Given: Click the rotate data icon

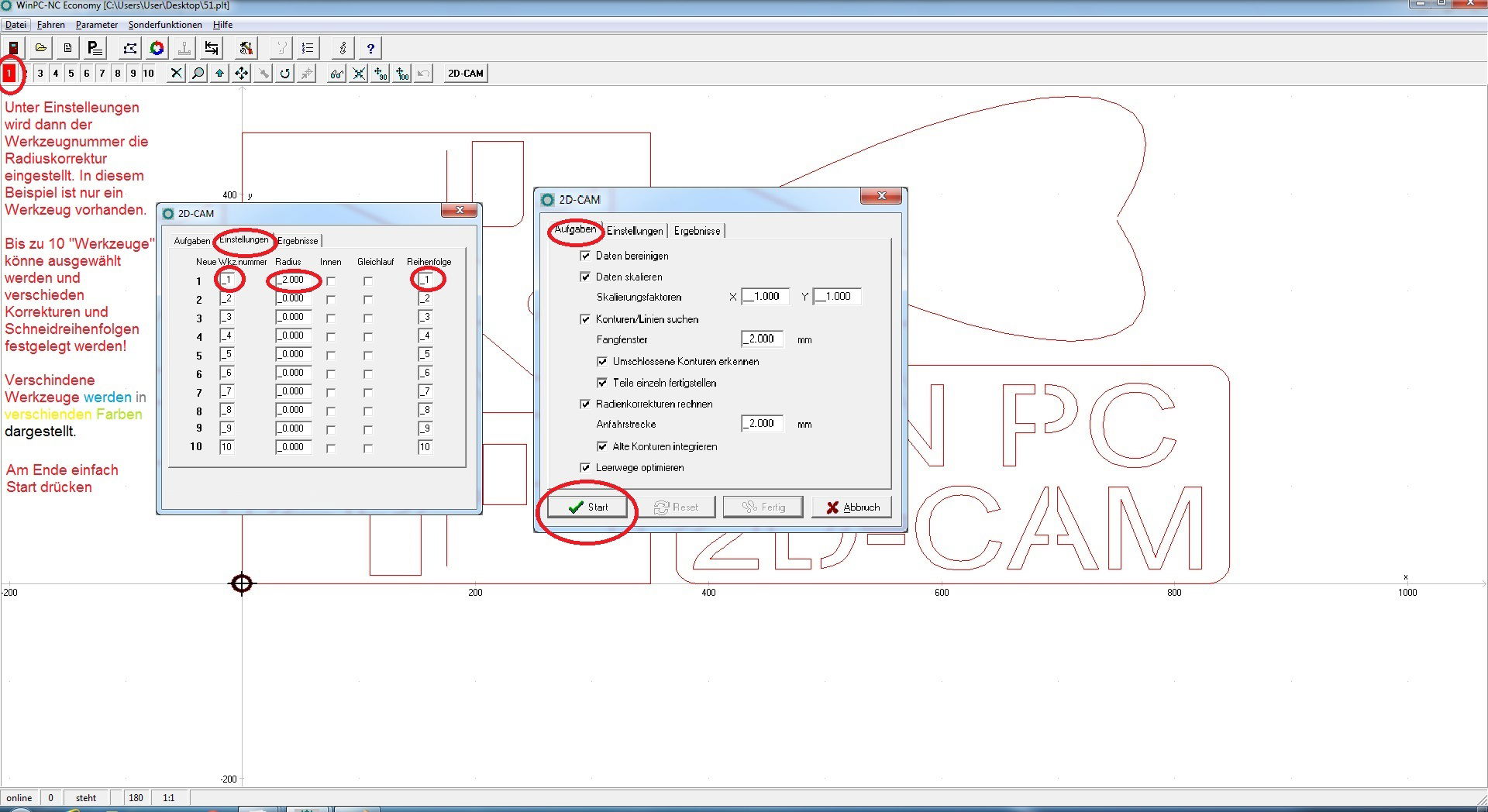Looking at the screenshot, I should (x=284, y=73).
